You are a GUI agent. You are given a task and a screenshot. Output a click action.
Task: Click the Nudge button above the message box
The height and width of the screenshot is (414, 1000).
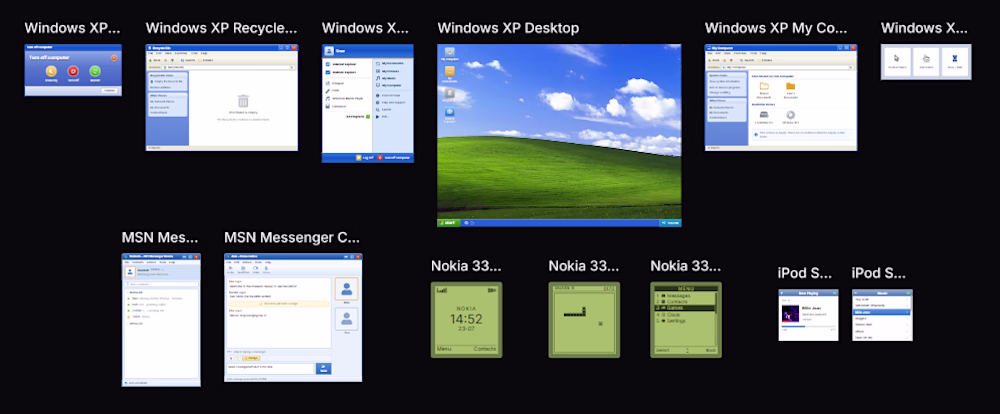coord(250,358)
